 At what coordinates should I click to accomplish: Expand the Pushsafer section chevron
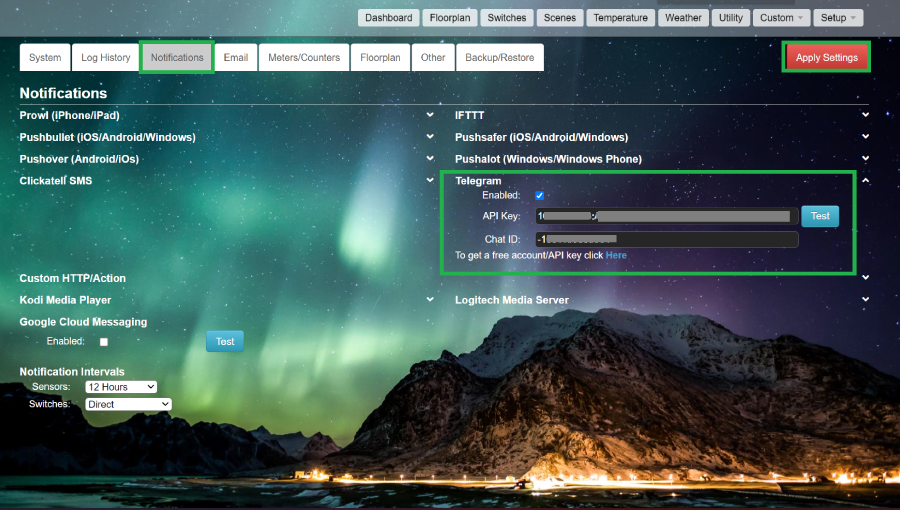point(865,137)
